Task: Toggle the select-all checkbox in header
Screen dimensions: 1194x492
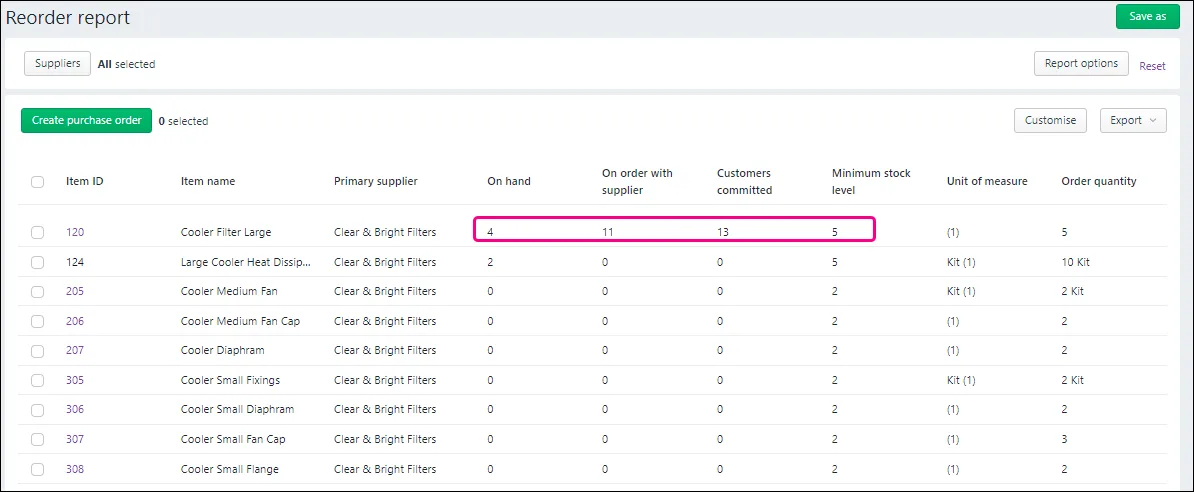Action: point(37,181)
